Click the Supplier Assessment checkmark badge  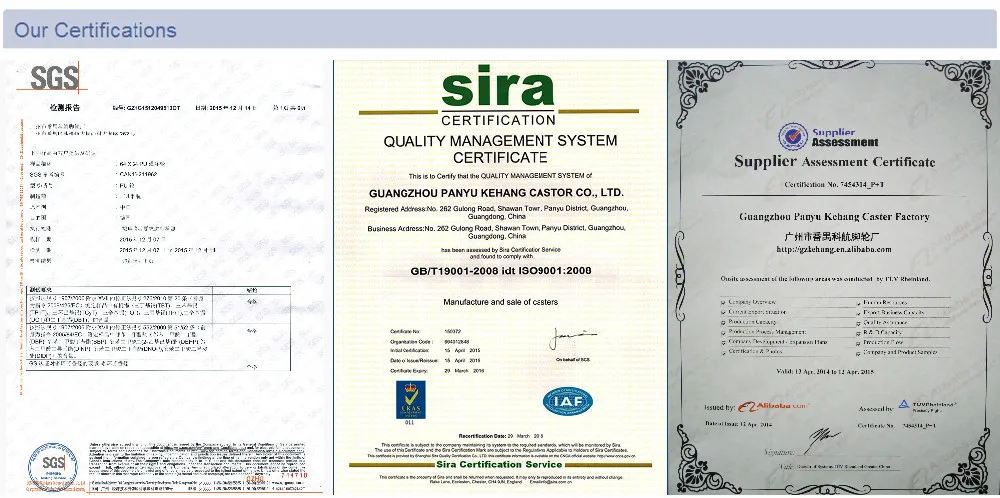click(x=793, y=136)
